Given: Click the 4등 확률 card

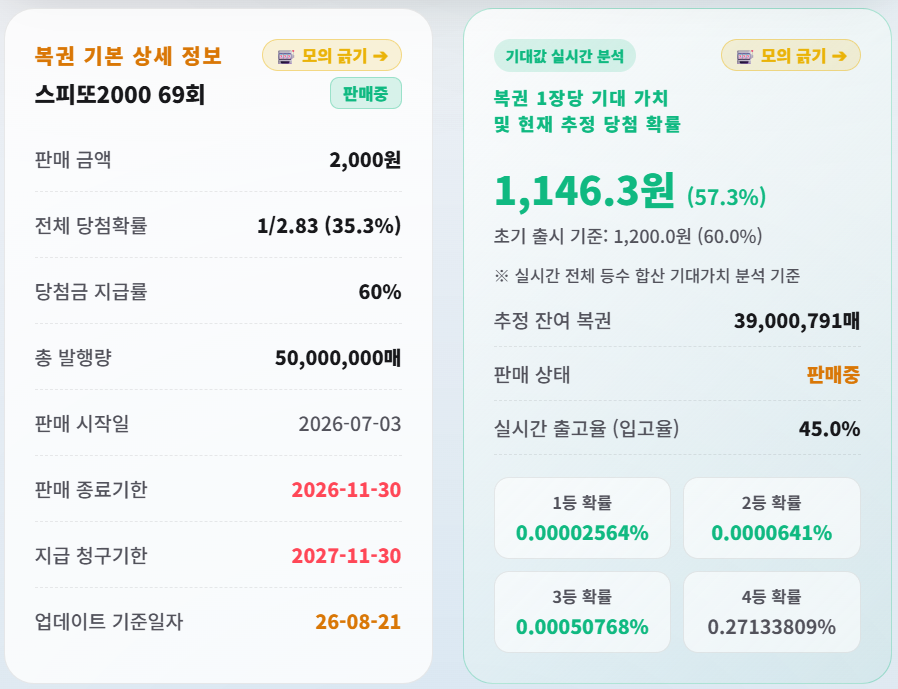Looking at the screenshot, I should pos(771,612).
